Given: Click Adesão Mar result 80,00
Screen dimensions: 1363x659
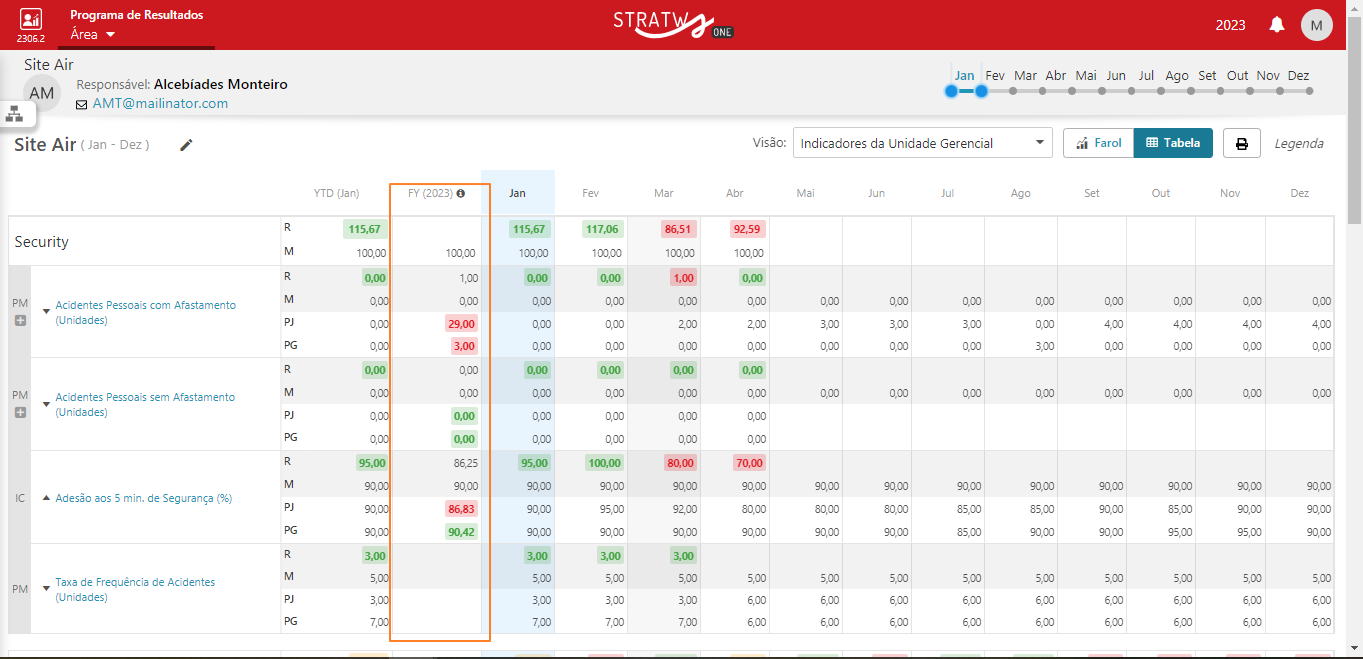Looking at the screenshot, I should tap(680, 463).
